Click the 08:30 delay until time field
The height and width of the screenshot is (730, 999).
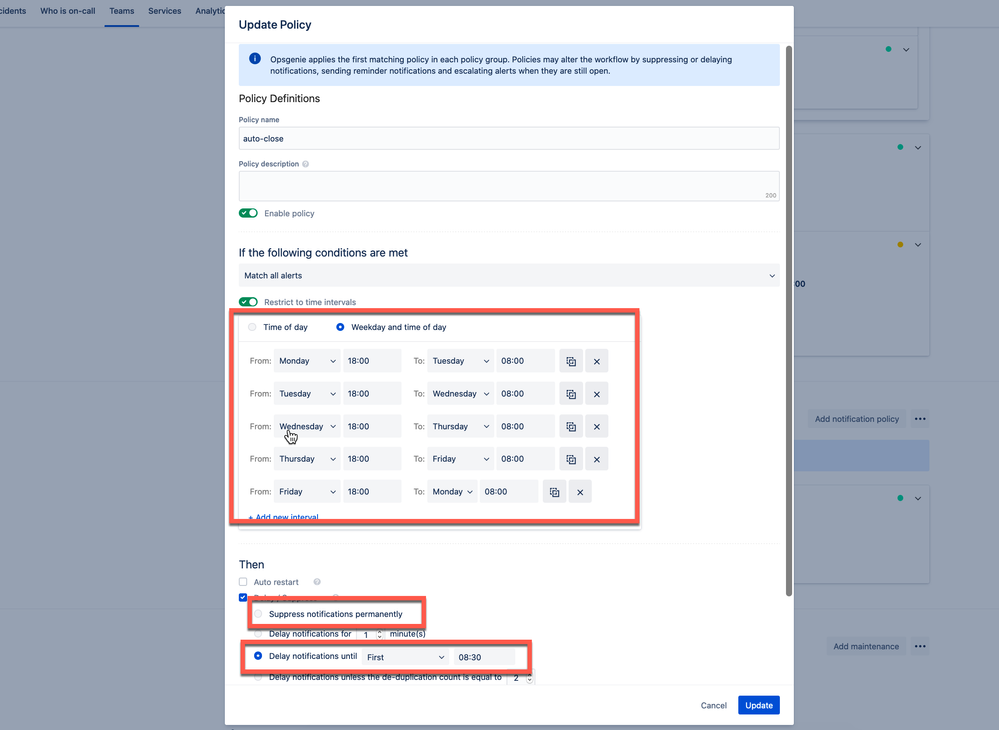click(484, 657)
